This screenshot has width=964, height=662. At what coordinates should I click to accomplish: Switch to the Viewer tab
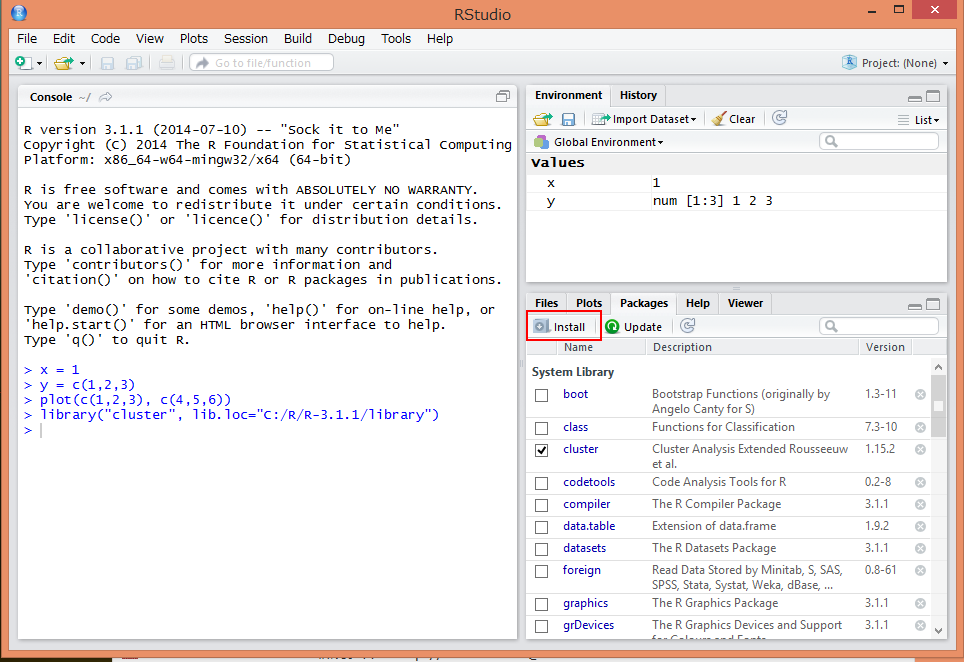745,303
